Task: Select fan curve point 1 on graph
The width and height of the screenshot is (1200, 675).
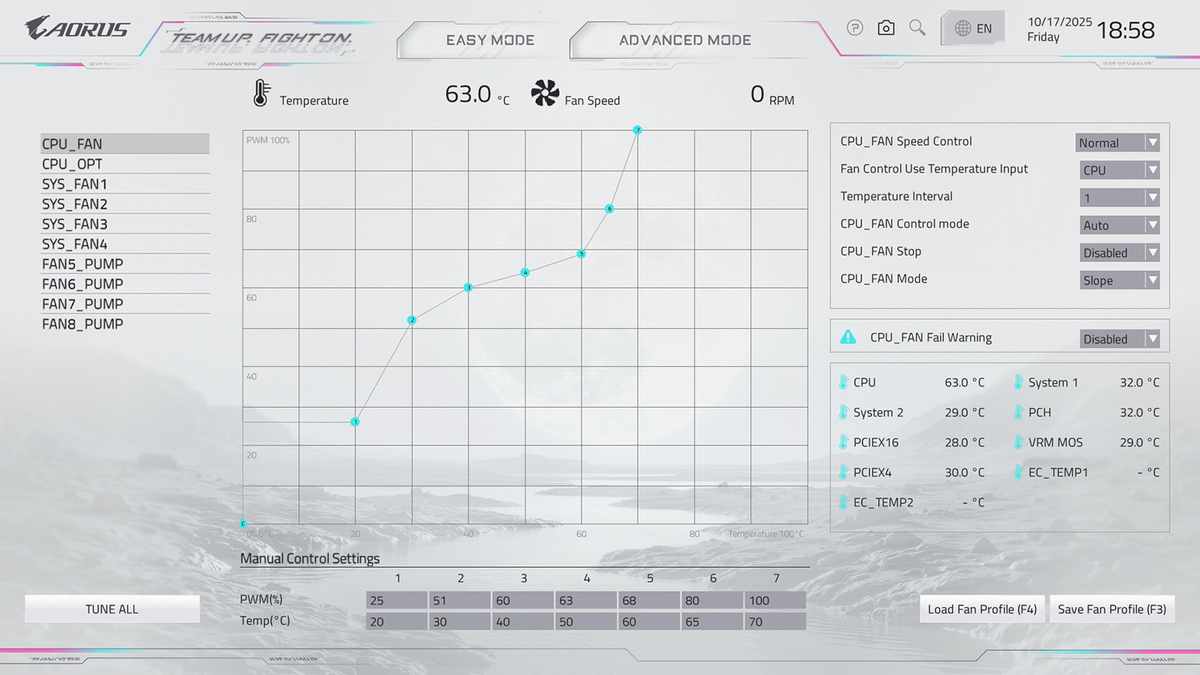Action: coord(355,422)
